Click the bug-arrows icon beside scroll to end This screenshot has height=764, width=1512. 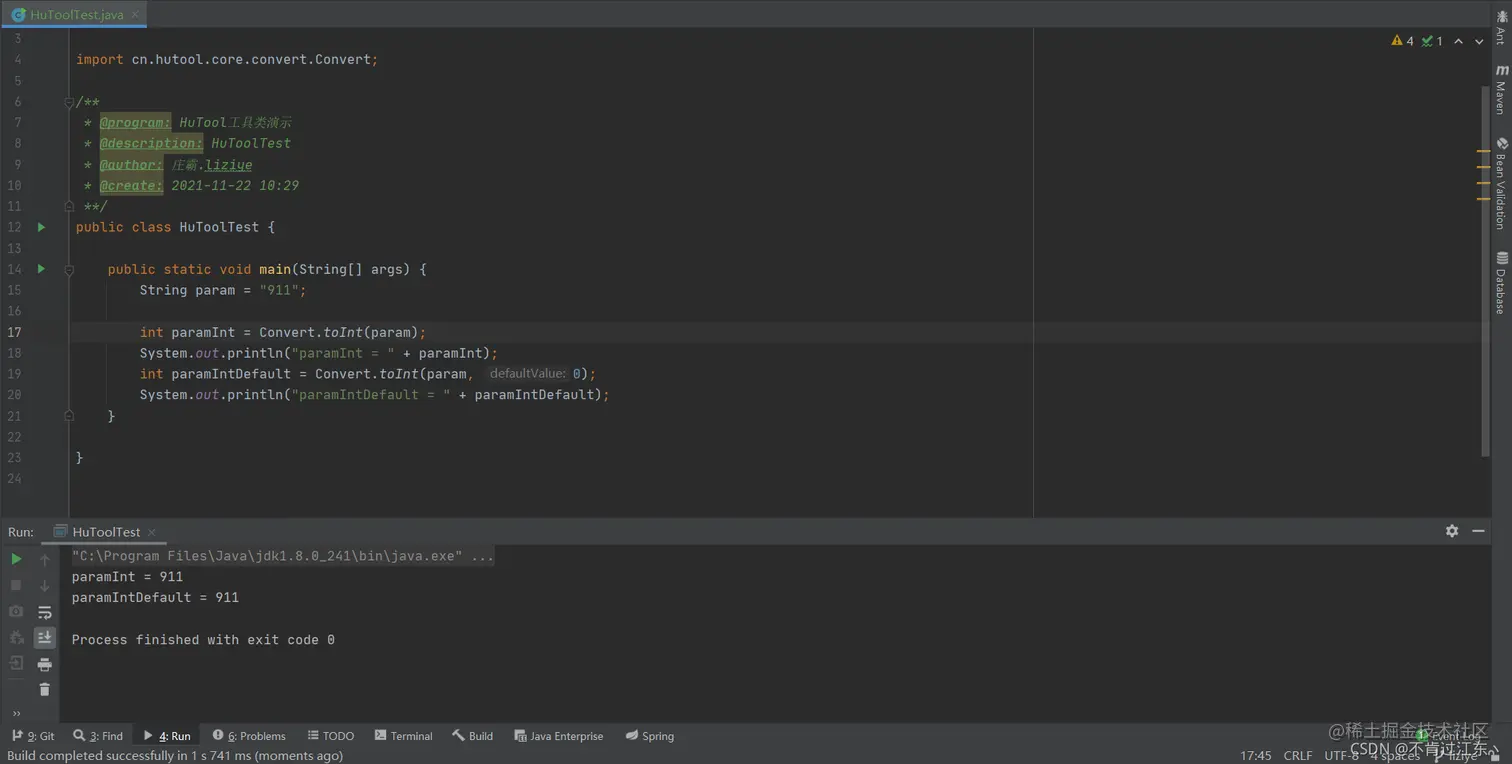(16, 637)
